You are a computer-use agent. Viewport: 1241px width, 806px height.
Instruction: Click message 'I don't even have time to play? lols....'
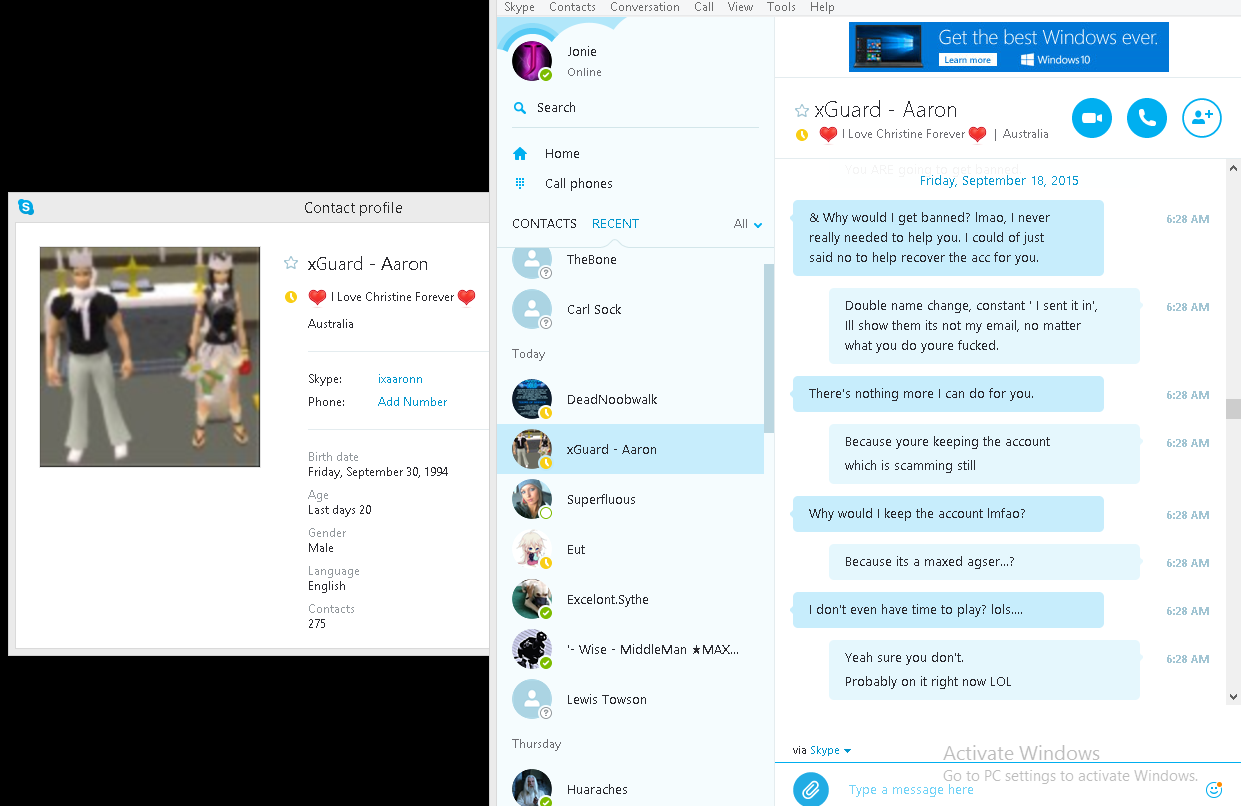coord(948,610)
